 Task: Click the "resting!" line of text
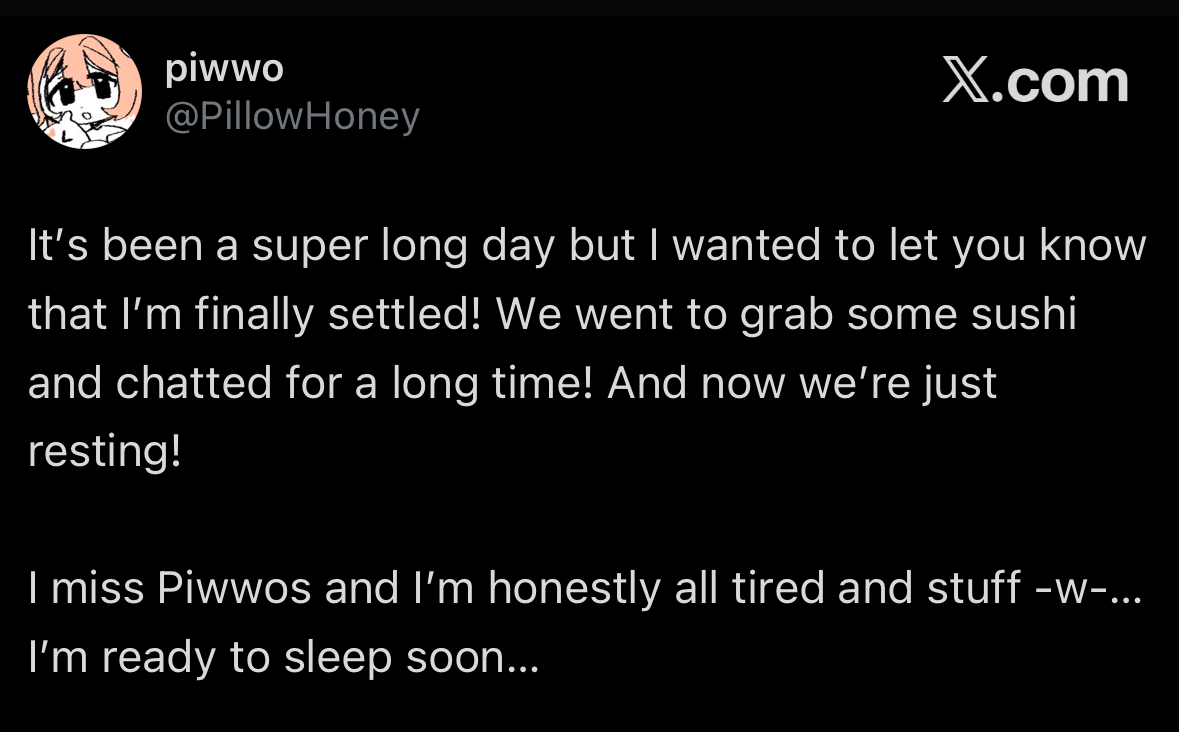[x=105, y=452]
